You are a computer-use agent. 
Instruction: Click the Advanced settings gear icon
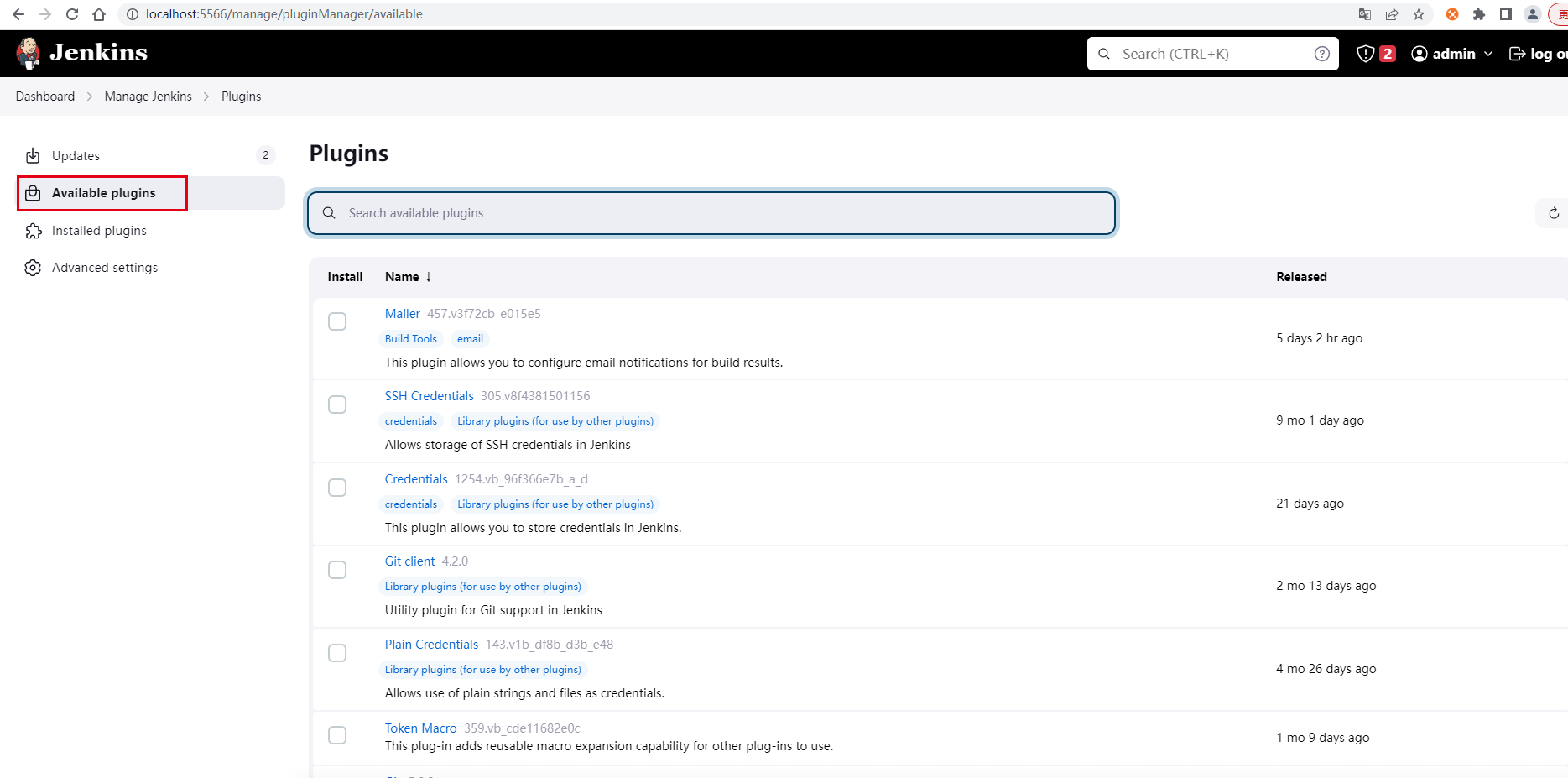pyautogui.click(x=33, y=268)
